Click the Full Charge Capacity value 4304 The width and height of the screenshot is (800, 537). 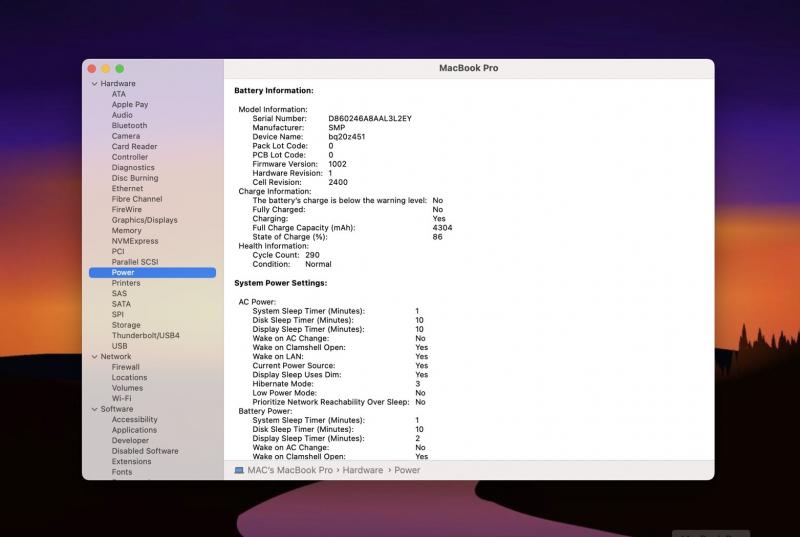[x=442, y=228]
